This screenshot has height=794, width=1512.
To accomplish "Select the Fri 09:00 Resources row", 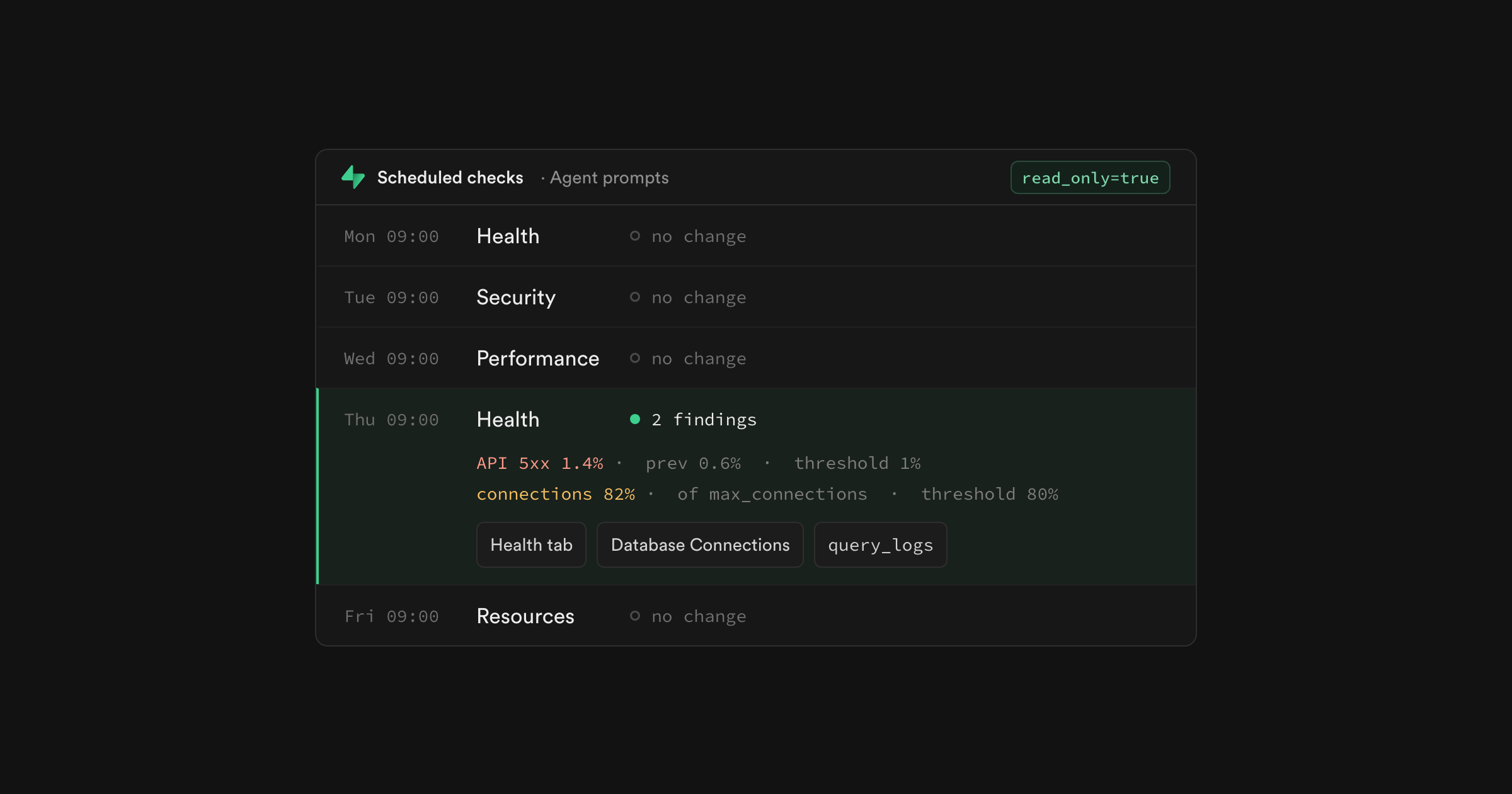I will click(756, 616).
